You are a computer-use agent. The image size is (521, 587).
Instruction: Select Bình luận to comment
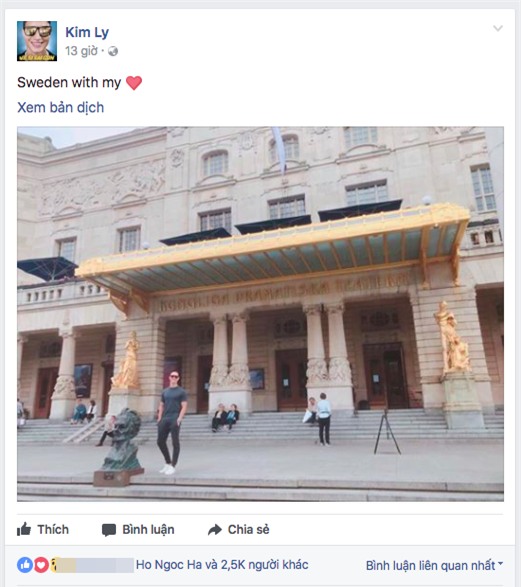coord(138,530)
